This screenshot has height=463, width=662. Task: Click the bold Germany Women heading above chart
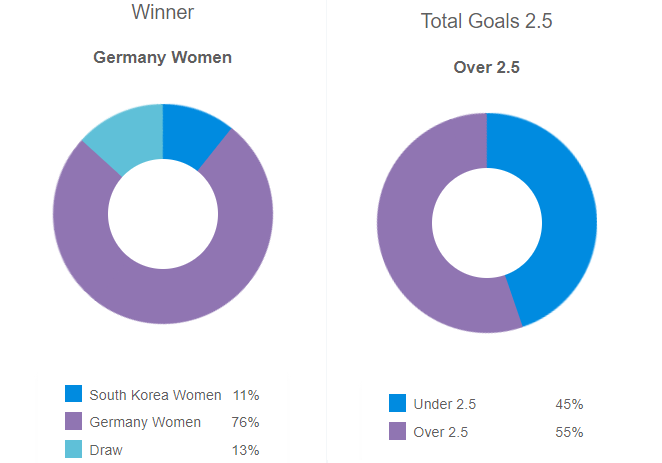pyautogui.click(x=163, y=57)
